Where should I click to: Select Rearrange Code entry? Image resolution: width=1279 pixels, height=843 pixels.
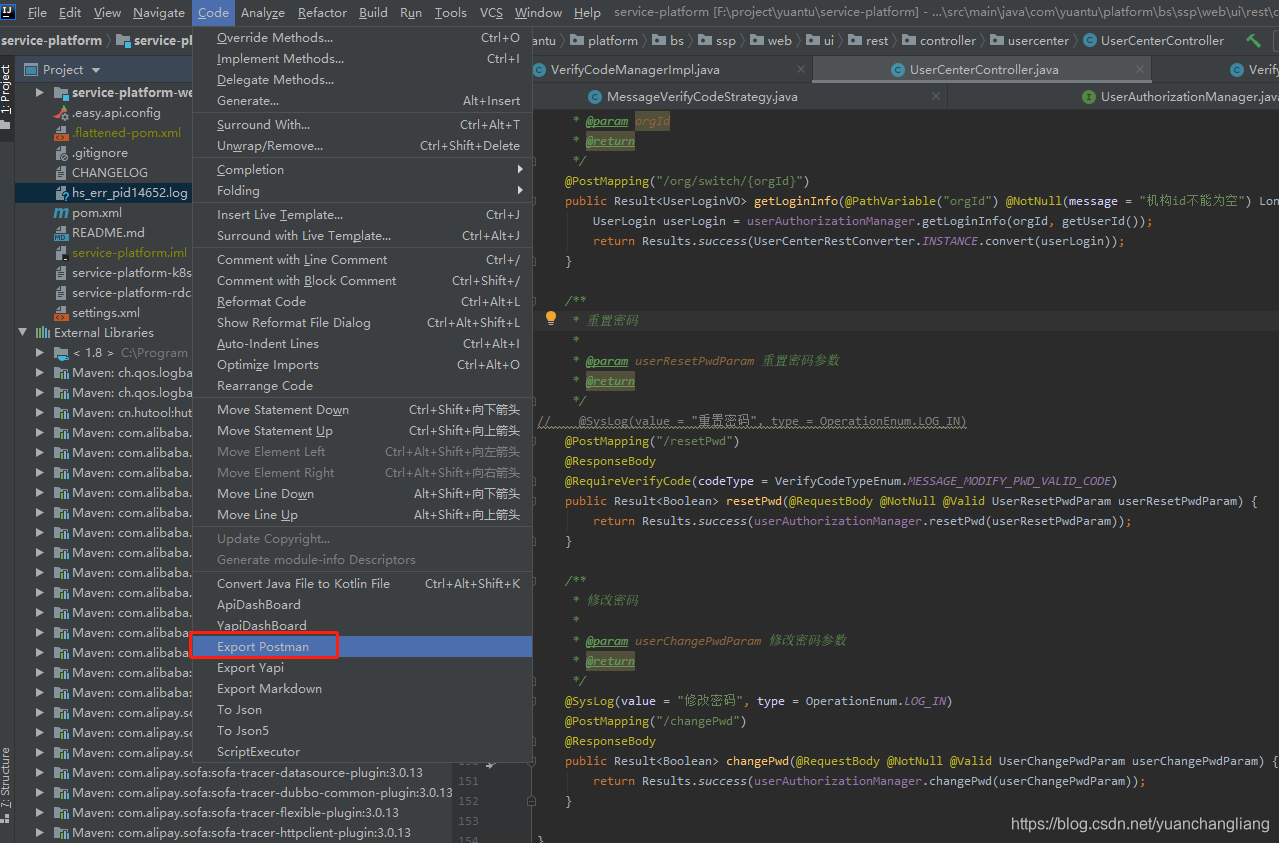click(362, 386)
